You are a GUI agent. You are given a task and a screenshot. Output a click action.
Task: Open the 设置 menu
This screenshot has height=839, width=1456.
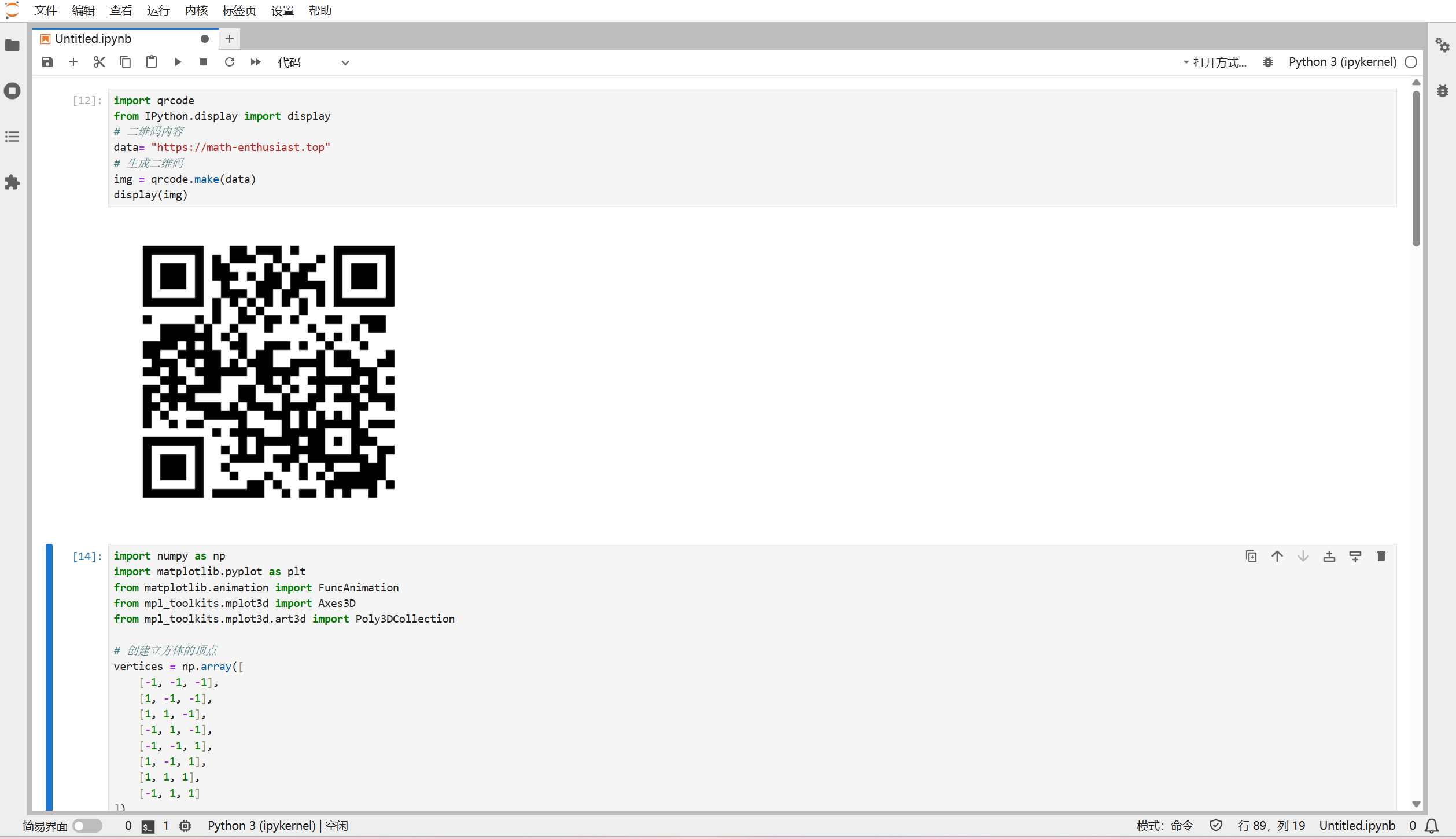pos(283,10)
